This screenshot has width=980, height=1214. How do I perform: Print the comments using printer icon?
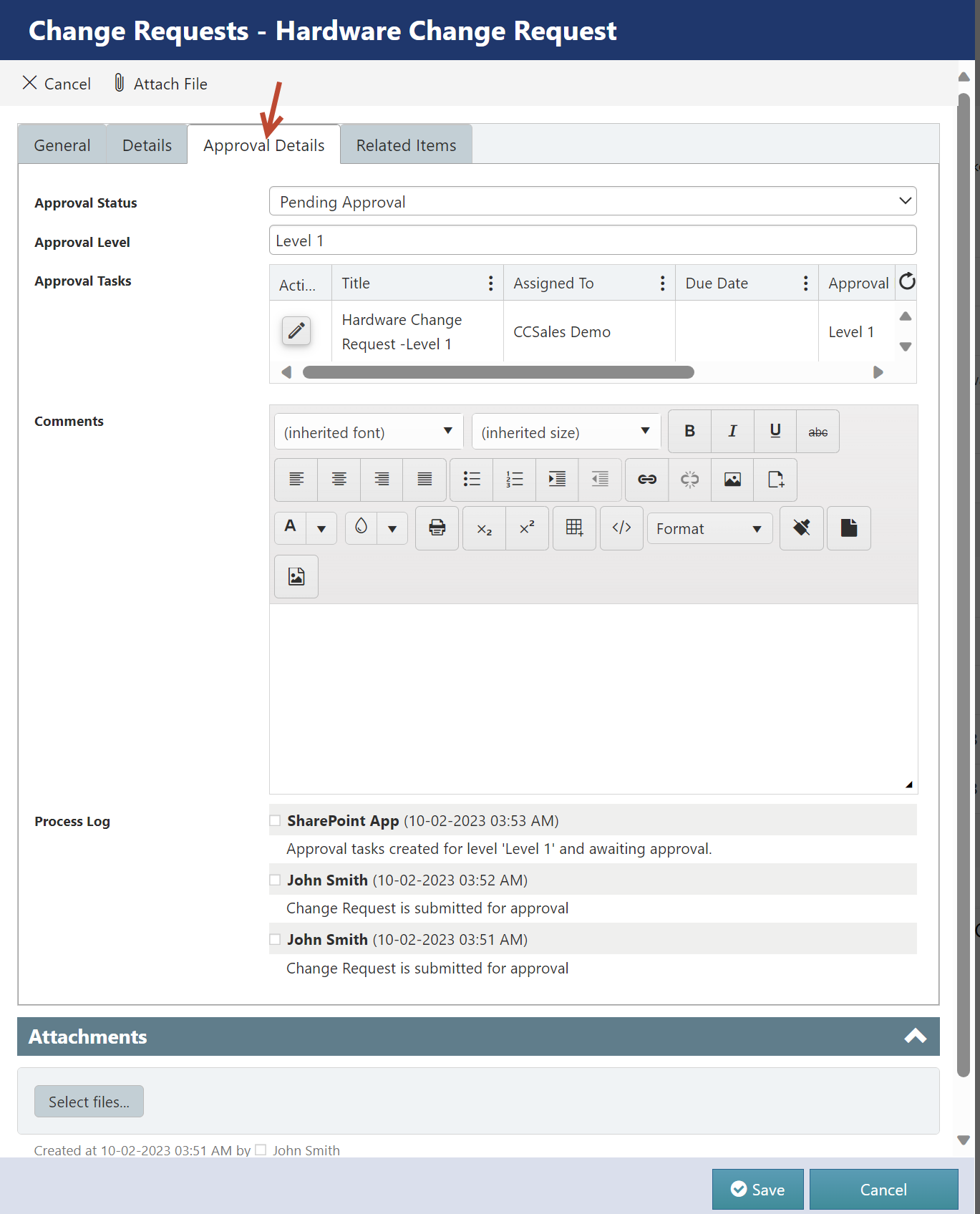coord(437,528)
